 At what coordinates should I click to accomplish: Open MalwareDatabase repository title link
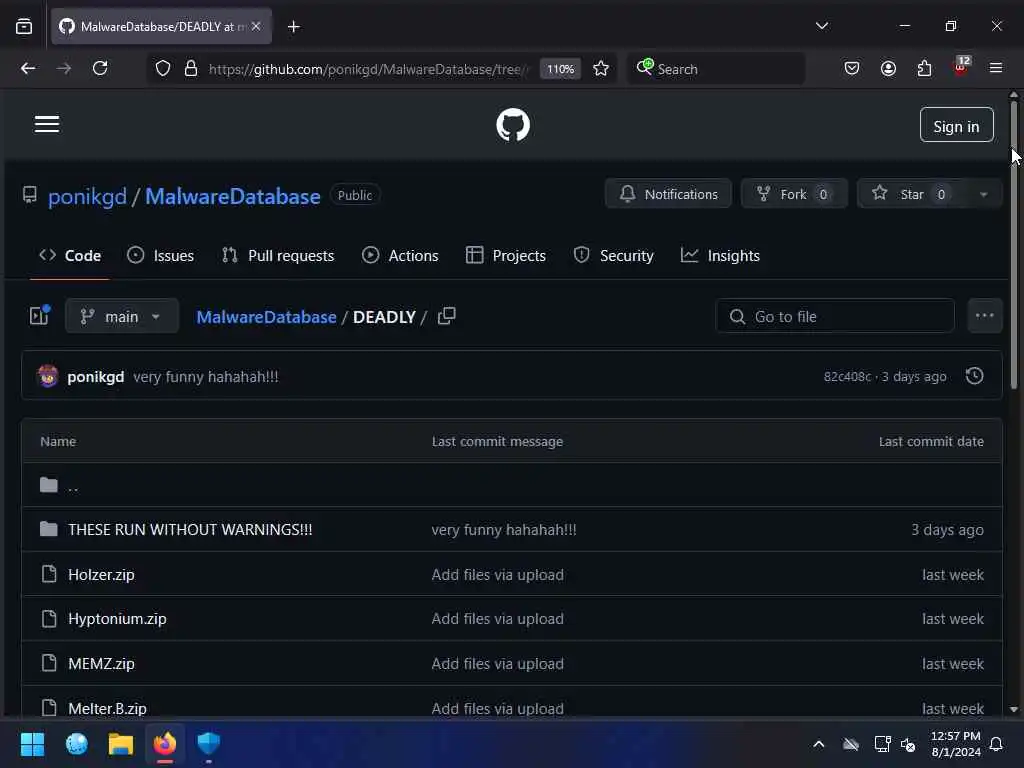coord(232,197)
